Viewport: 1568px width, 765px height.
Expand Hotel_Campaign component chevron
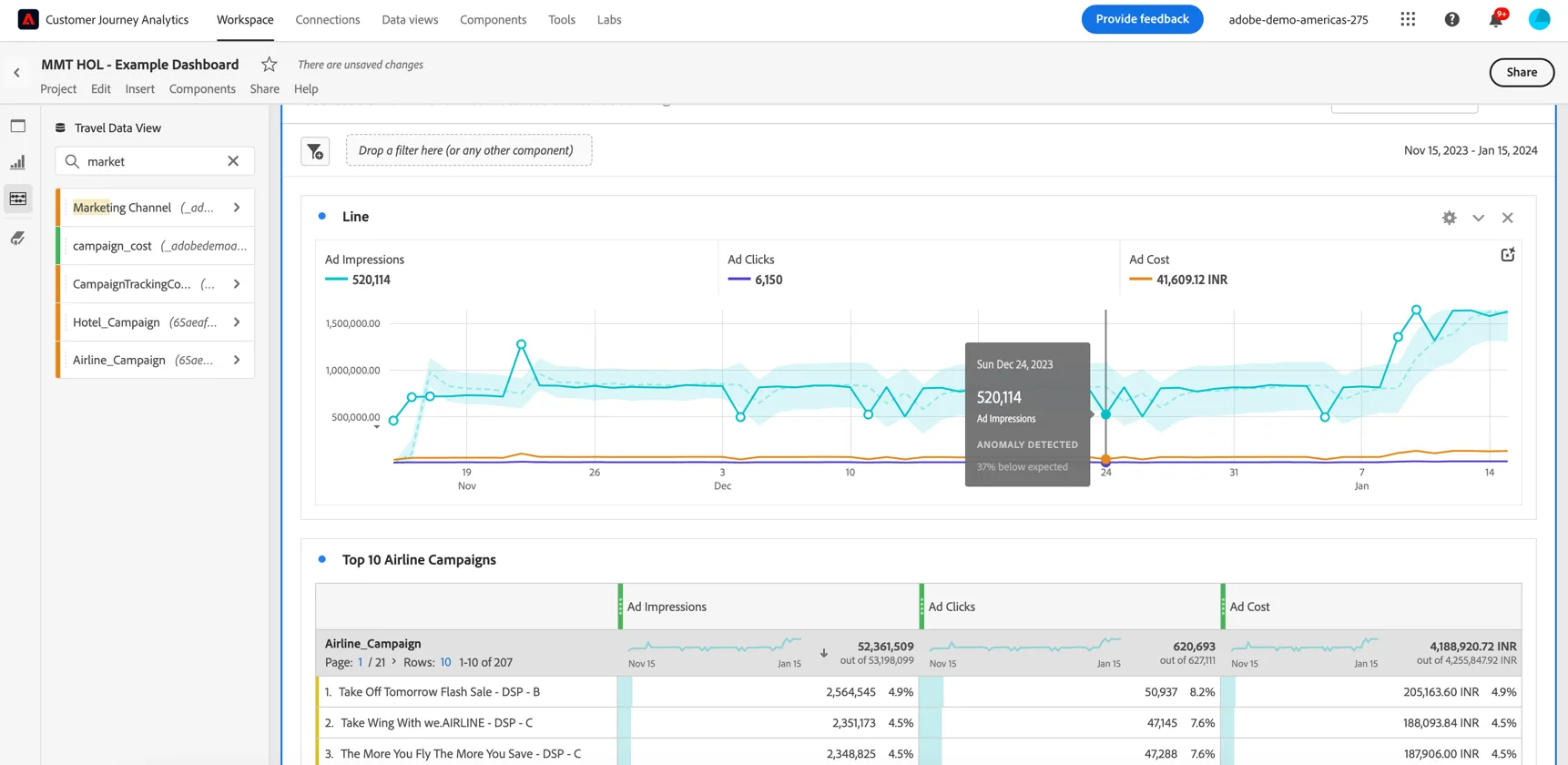point(237,322)
